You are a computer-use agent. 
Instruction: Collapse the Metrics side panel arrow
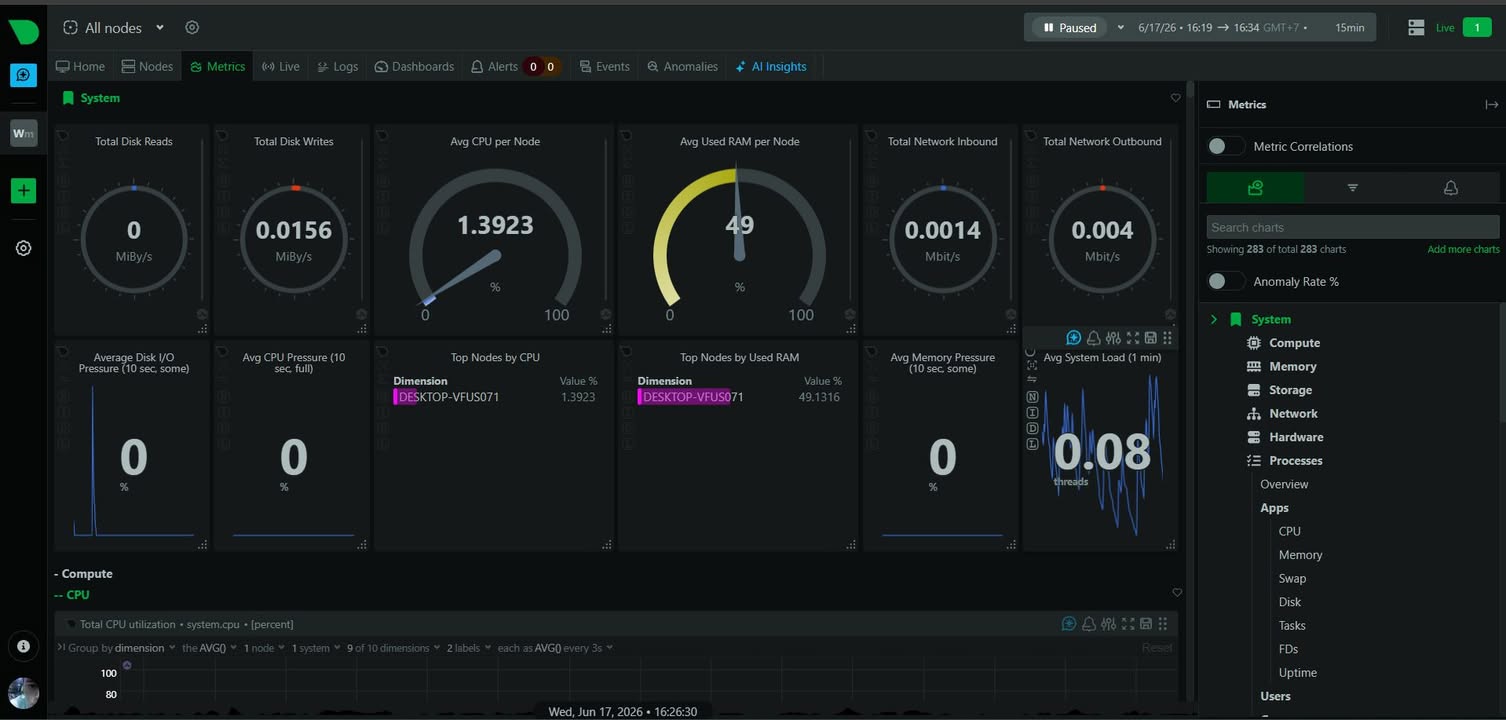1491,104
